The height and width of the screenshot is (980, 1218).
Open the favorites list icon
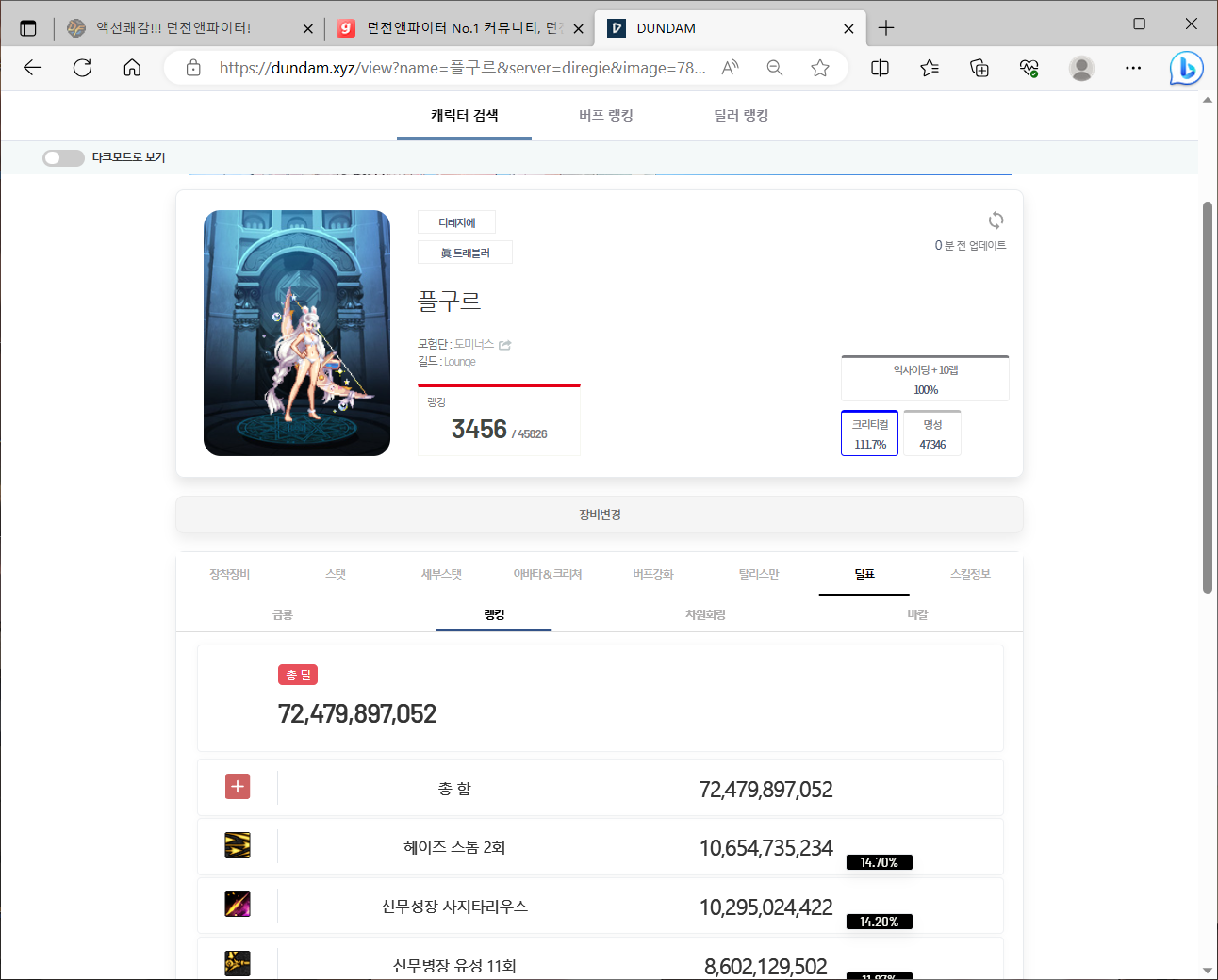[x=930, y=68]
